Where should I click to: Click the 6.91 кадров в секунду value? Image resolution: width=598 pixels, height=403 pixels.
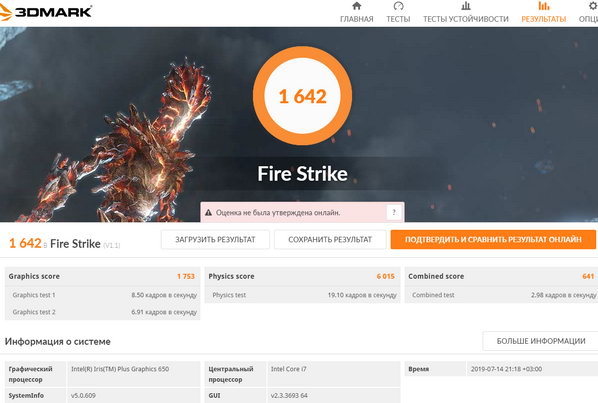pyautogui.click(x=164, y=312)
